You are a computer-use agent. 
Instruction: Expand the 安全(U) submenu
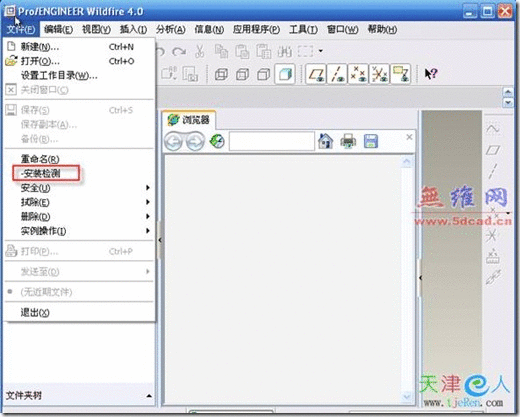tap(79, 188)
